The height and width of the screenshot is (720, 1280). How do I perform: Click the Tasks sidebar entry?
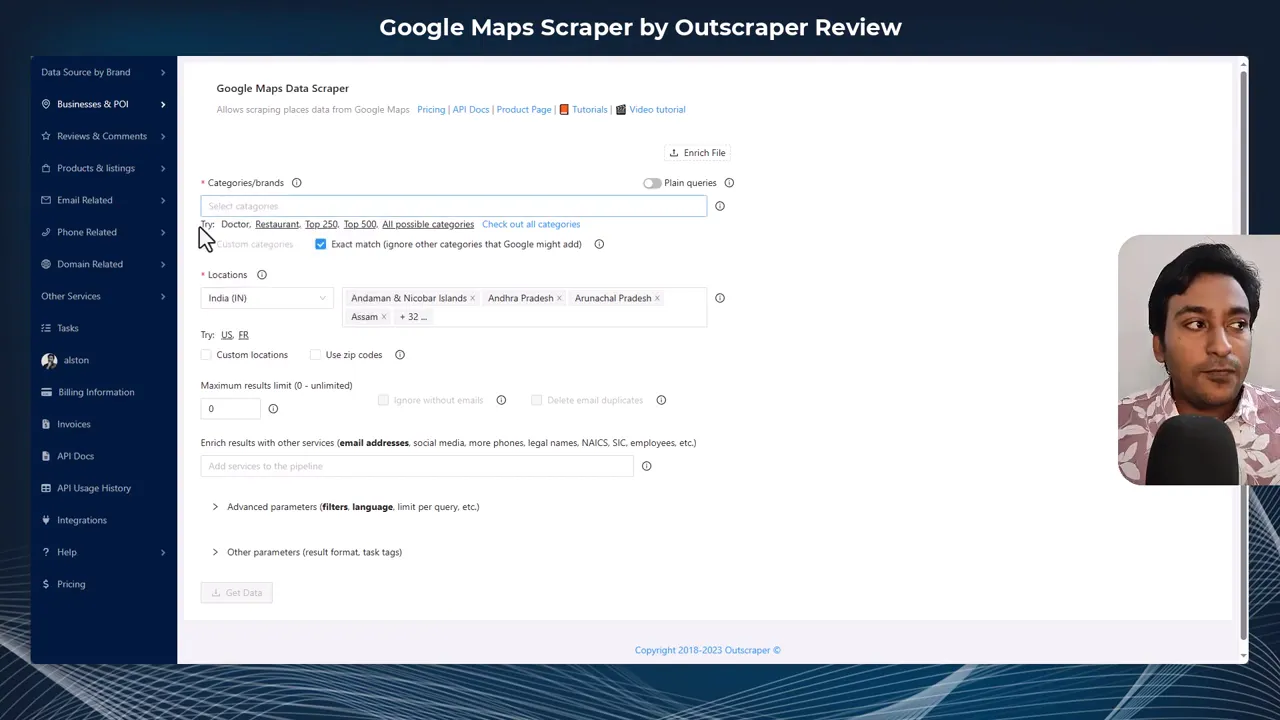(67, 328)
